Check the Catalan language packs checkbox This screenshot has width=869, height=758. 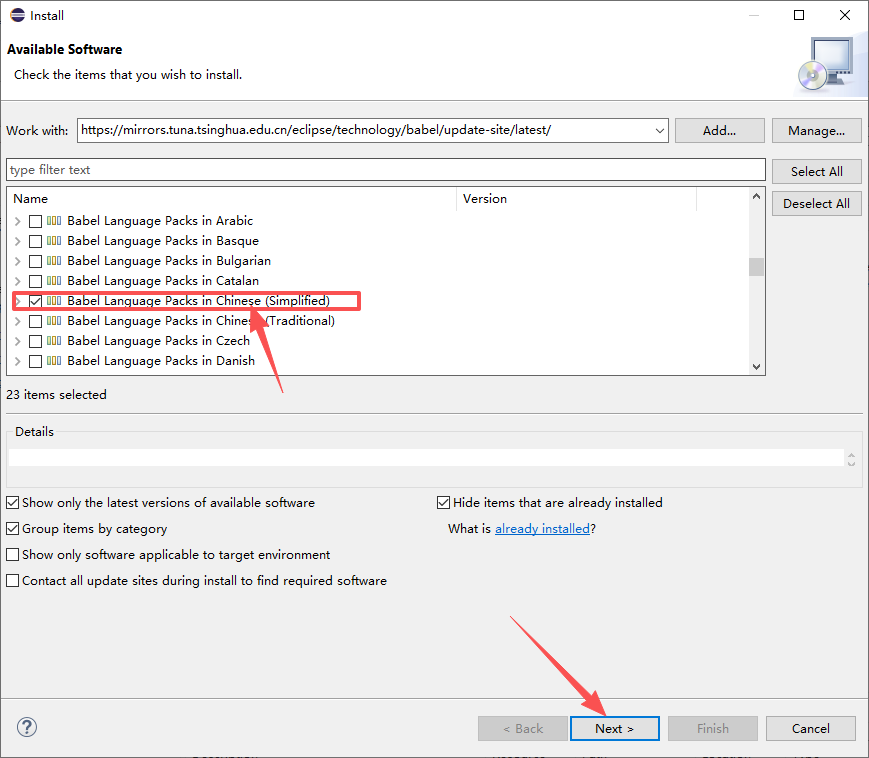pyautogui.click(x=35, y=281)
